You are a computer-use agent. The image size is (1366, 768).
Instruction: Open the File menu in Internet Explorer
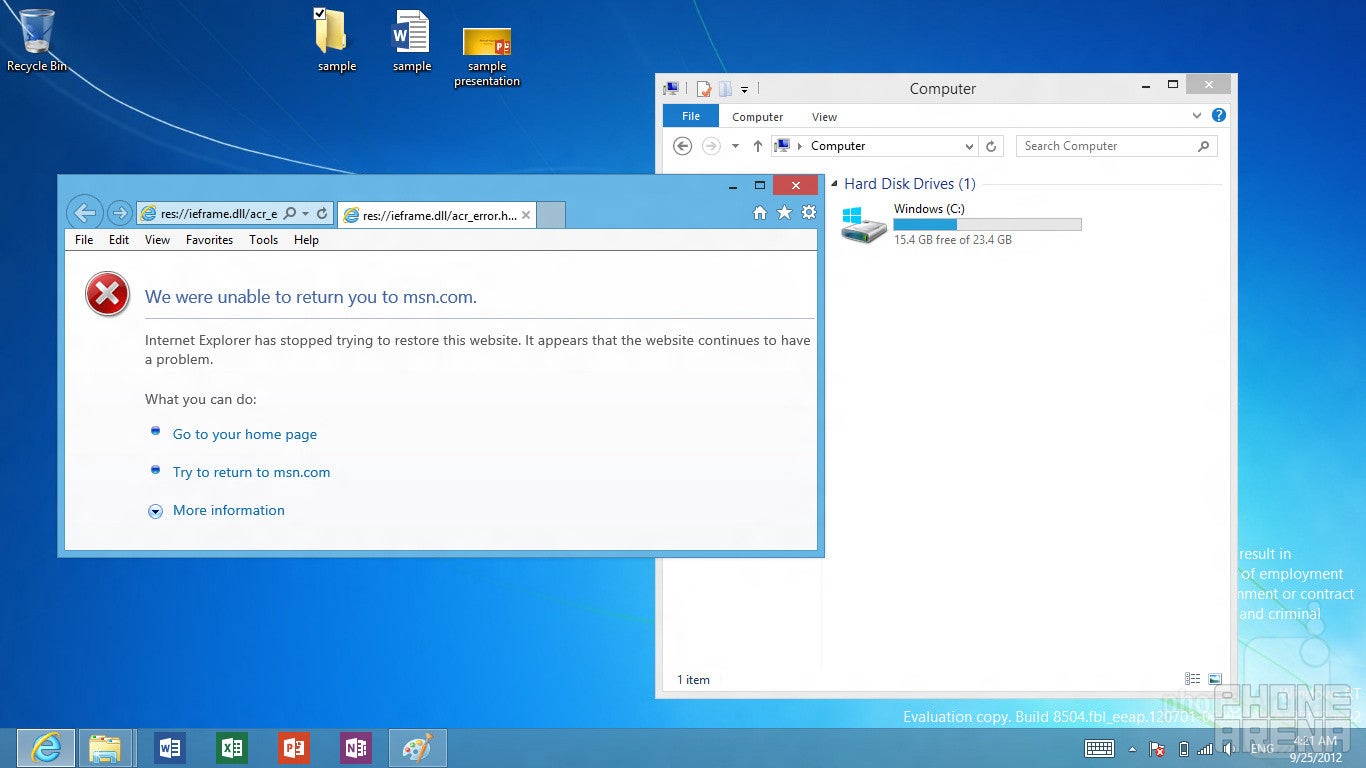84,240
